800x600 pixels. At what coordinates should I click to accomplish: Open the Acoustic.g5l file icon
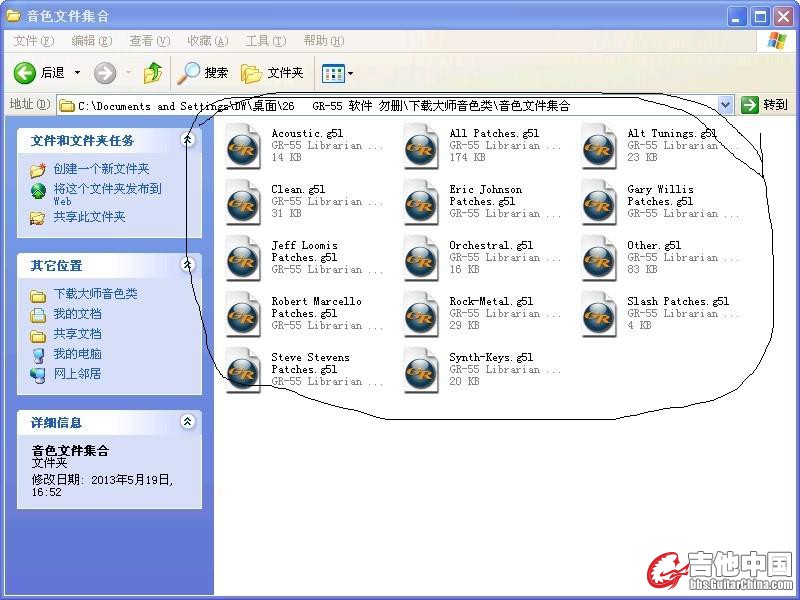click(243, 146)
